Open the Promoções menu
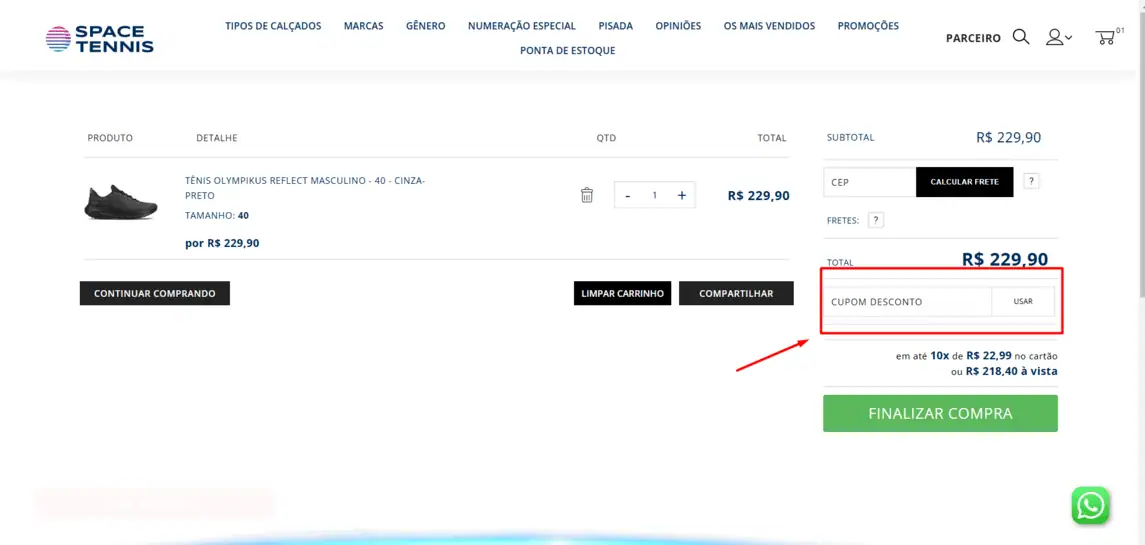Image resolution: width=1145 pixels, height=545 pixels. [868, 26]
